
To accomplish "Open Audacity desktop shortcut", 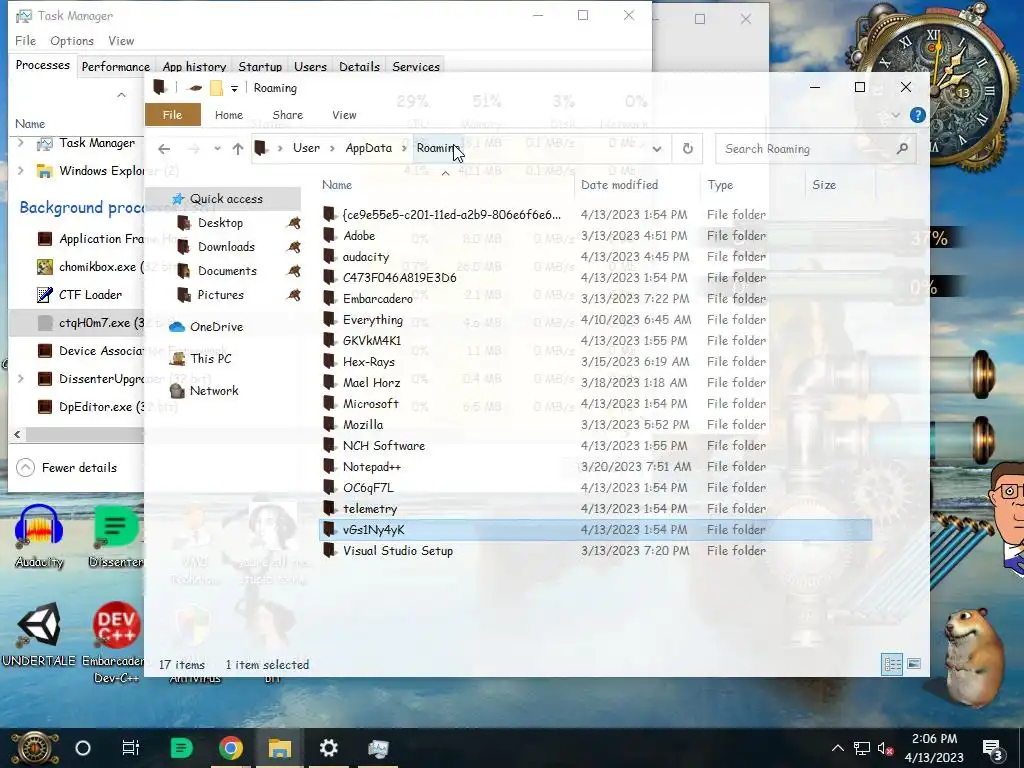I will pos(39,537).
